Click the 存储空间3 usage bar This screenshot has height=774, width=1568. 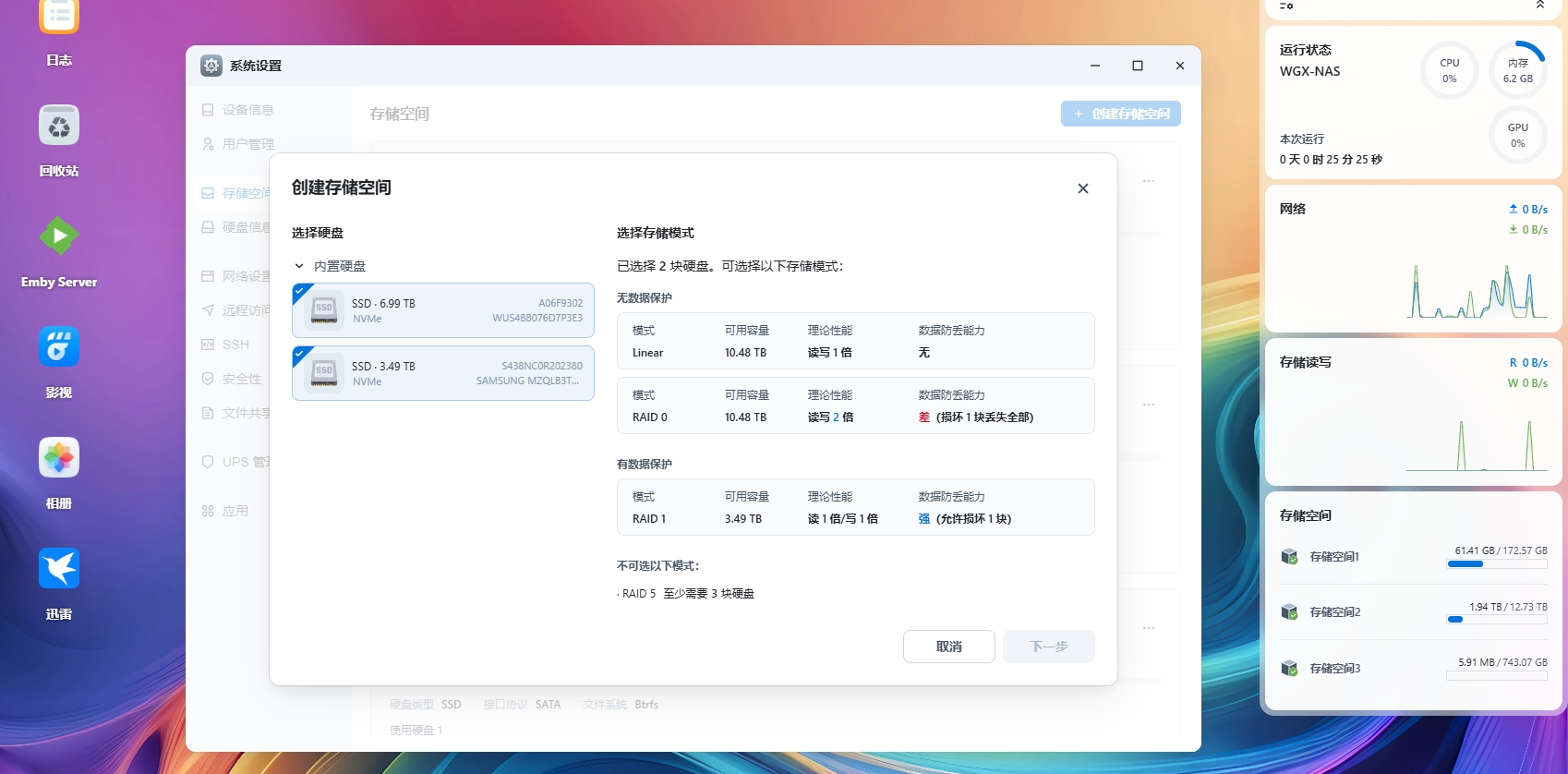(1497, 676)
